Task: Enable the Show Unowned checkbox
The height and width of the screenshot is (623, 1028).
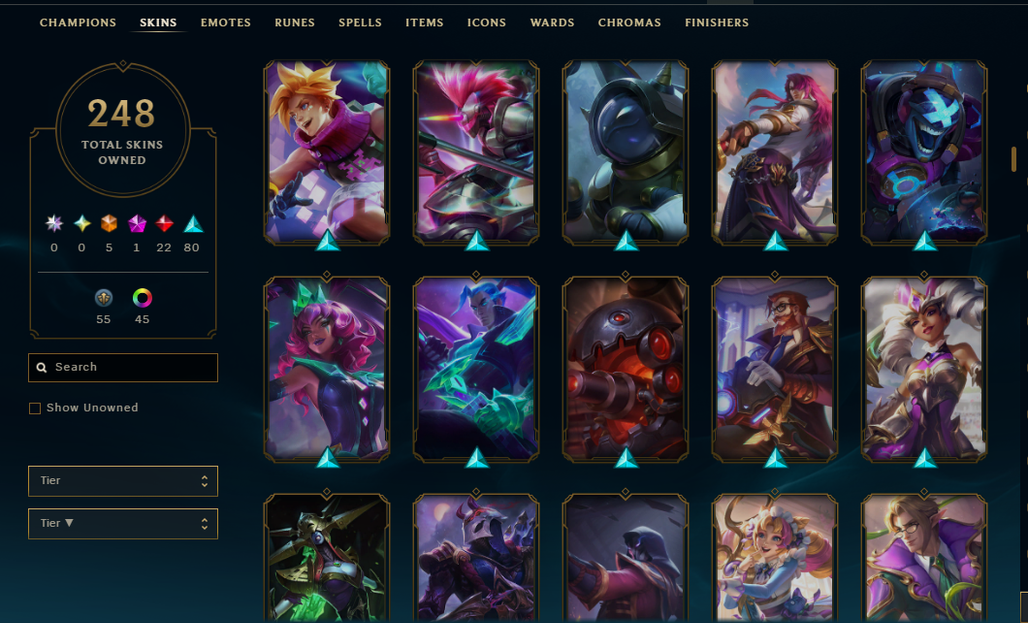Action: pos(35,408)
